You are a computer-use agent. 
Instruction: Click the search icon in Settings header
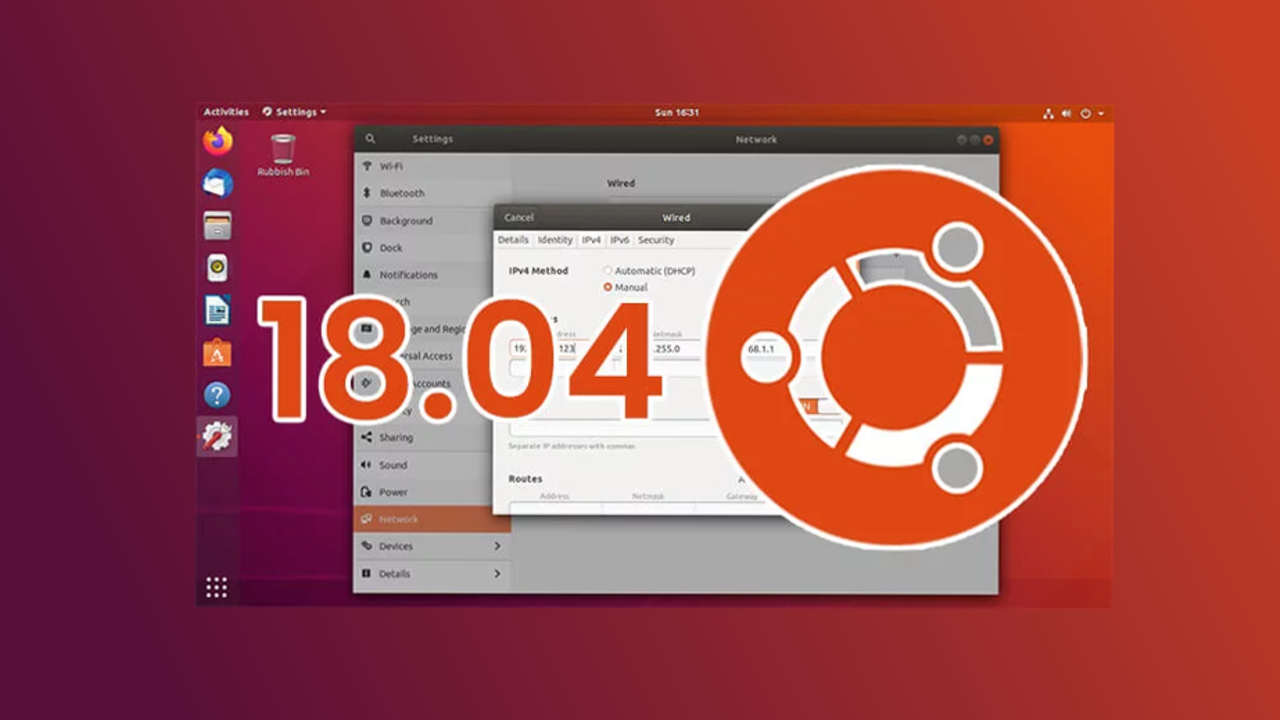370,139
